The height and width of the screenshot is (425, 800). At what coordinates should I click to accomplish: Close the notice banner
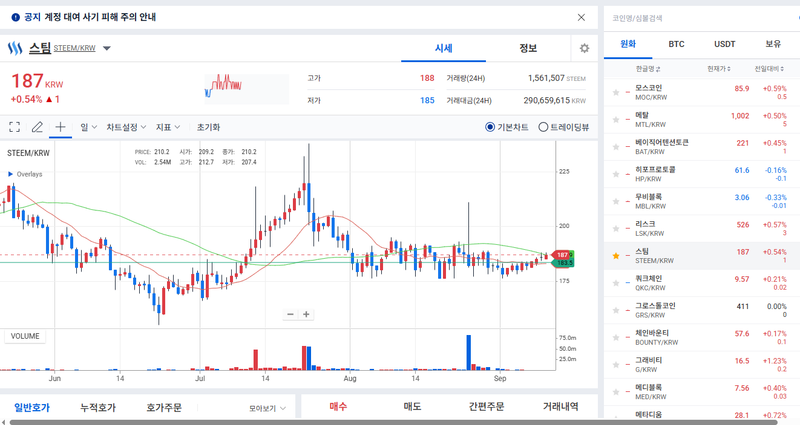(x=581, y=17)
